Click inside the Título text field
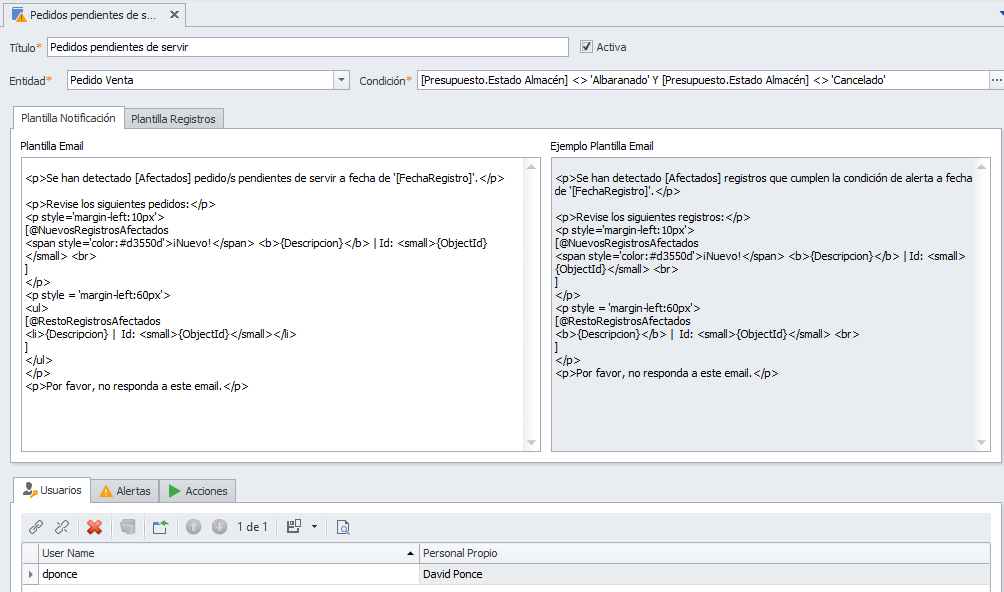1004x592 pixels. pos(307,47)
